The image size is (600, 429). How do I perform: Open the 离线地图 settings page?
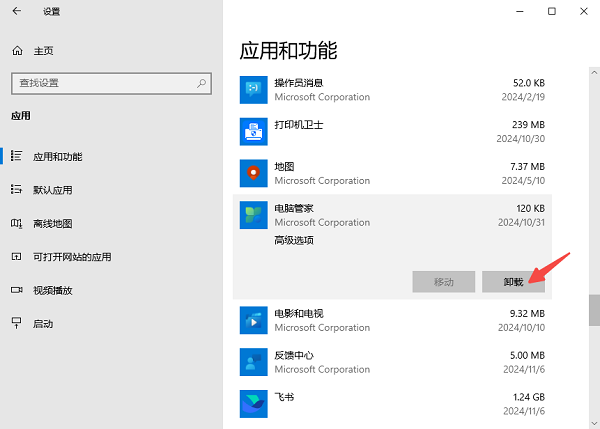click(x=52, y=223)
